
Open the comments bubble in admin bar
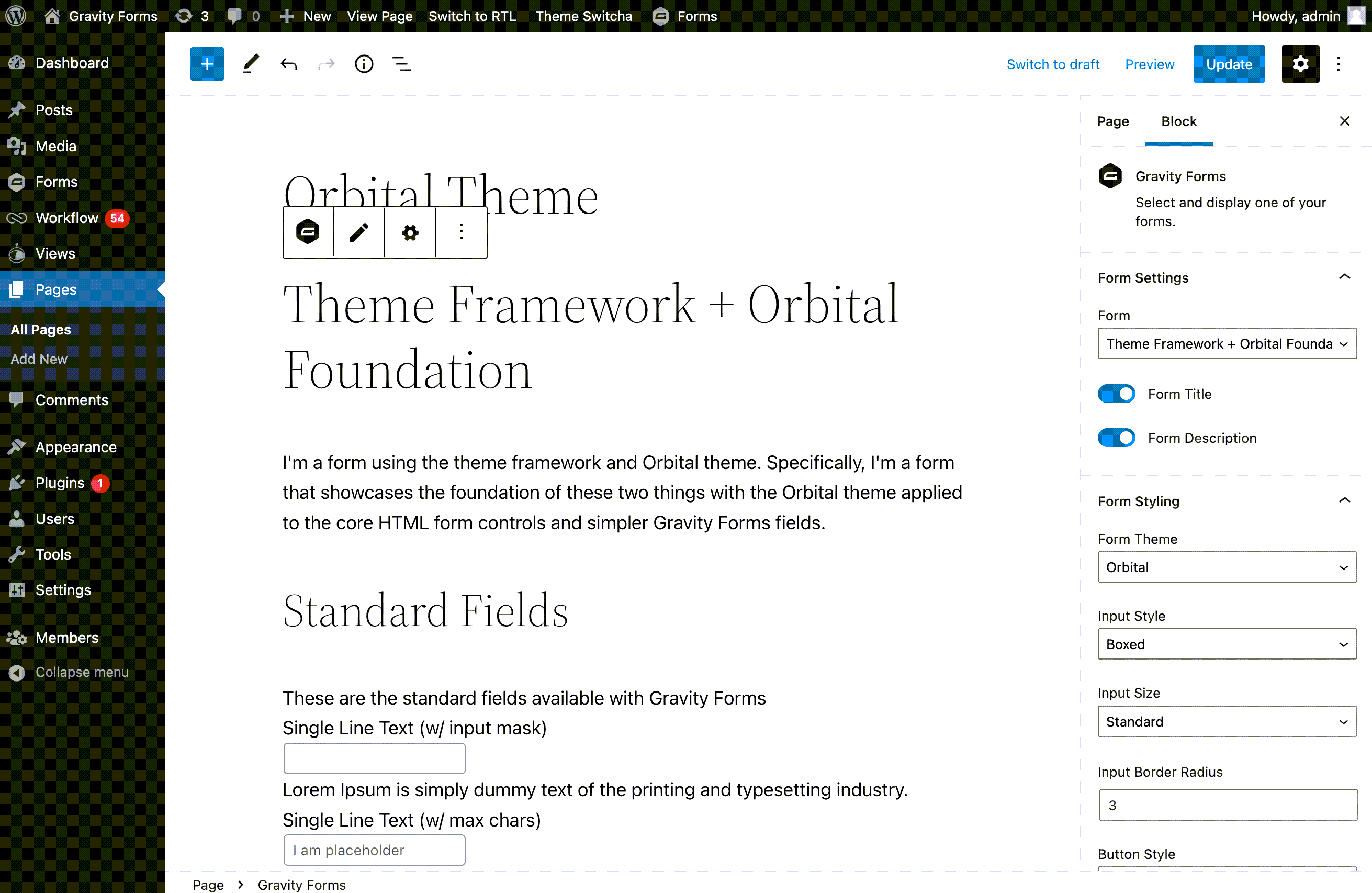click(x=243, y=16)
